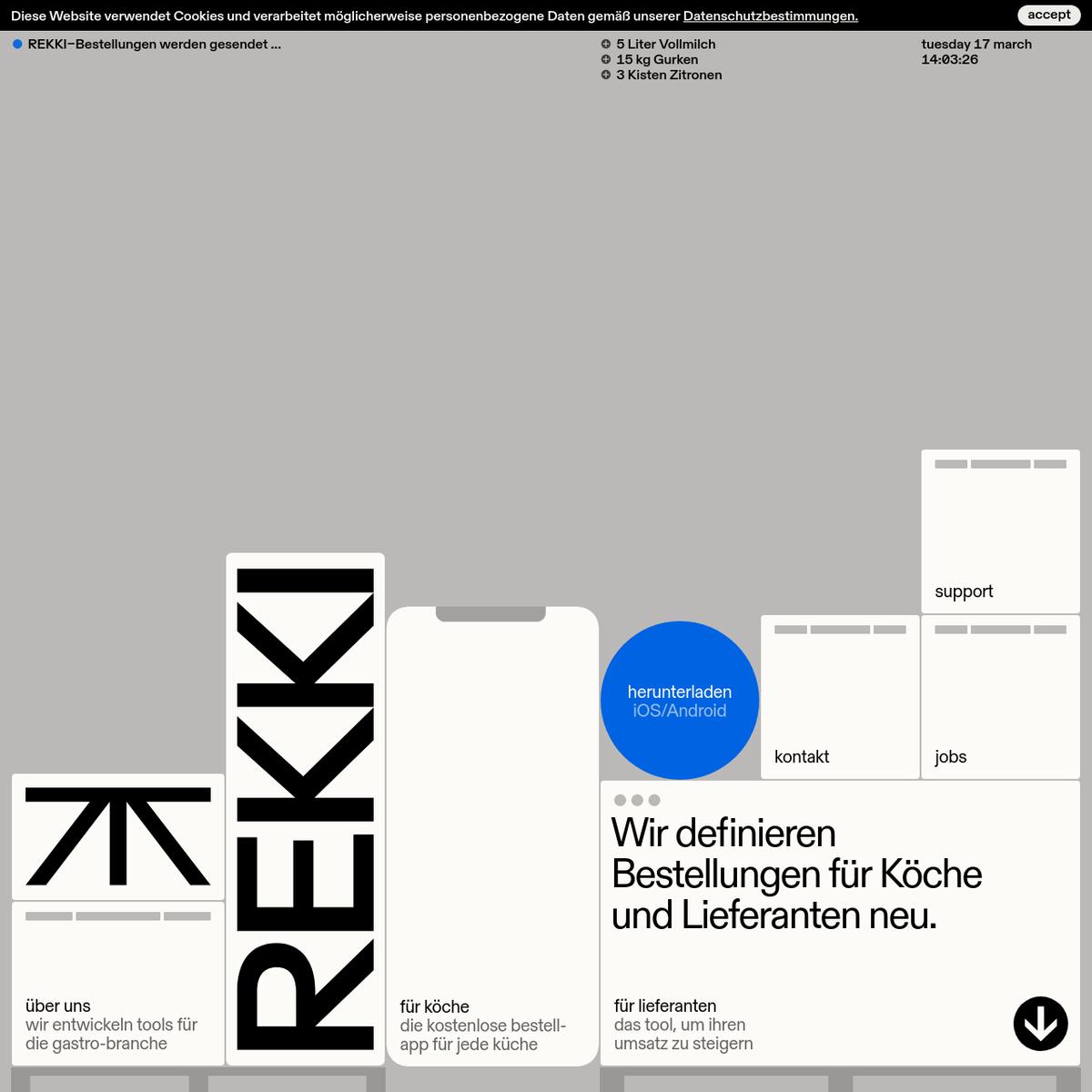This screenshot has height=1092, width=1092.
Task: Open the support tile
Action: tap(999, 531)
